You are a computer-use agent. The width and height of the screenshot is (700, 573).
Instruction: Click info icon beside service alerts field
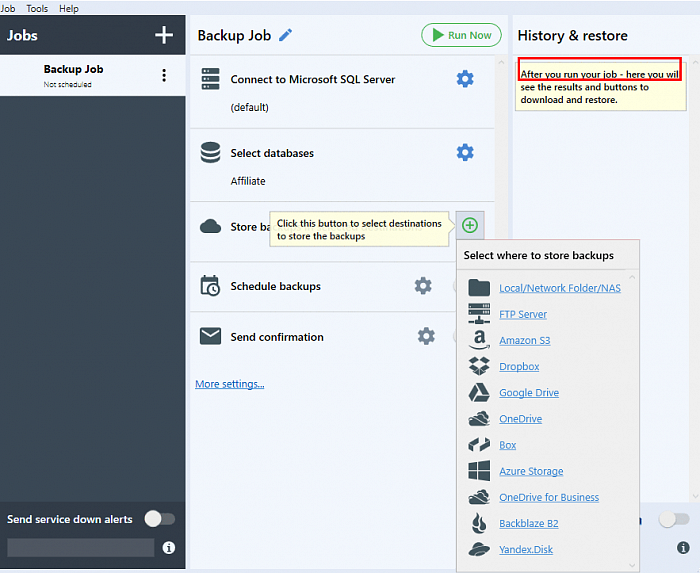[168, 548]
